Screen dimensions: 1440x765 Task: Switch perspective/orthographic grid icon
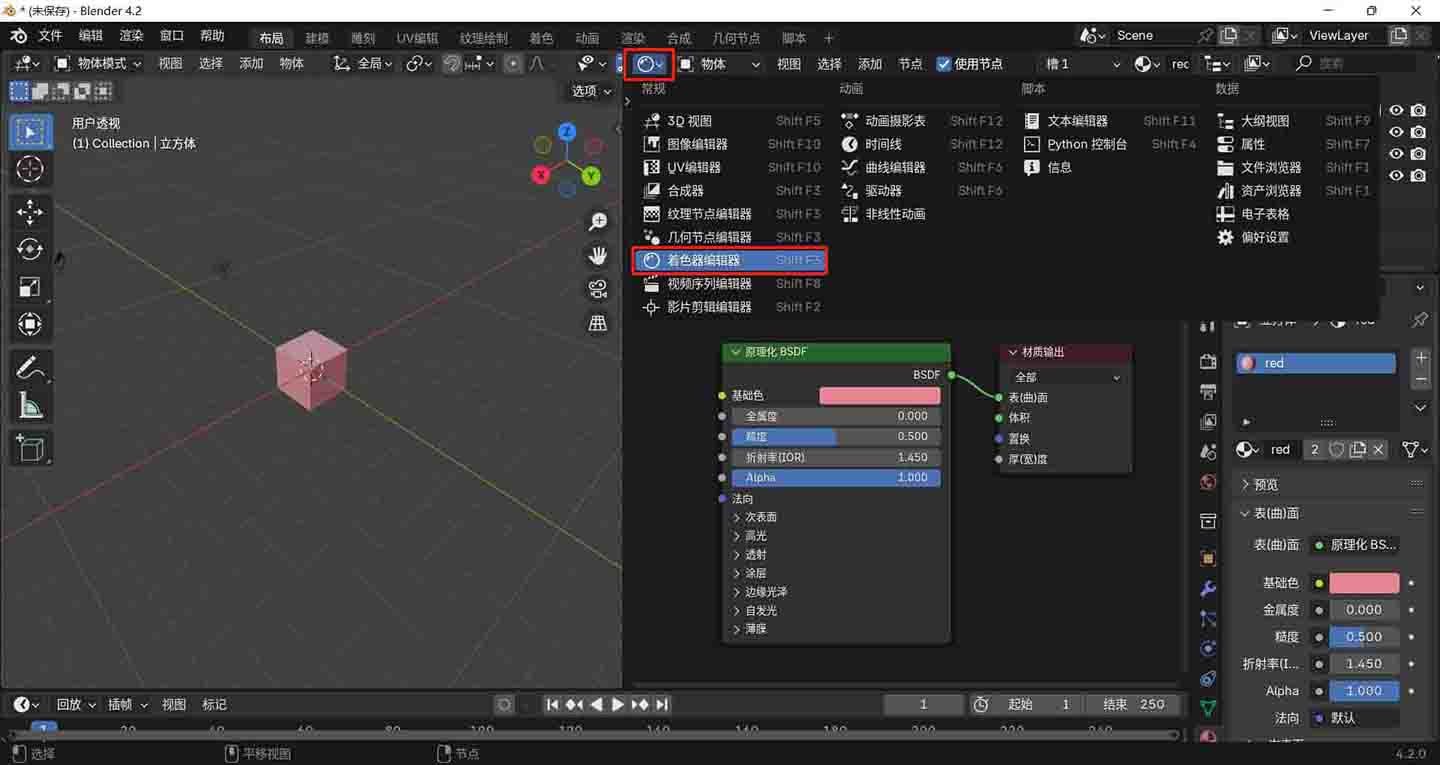click(598, 323)
